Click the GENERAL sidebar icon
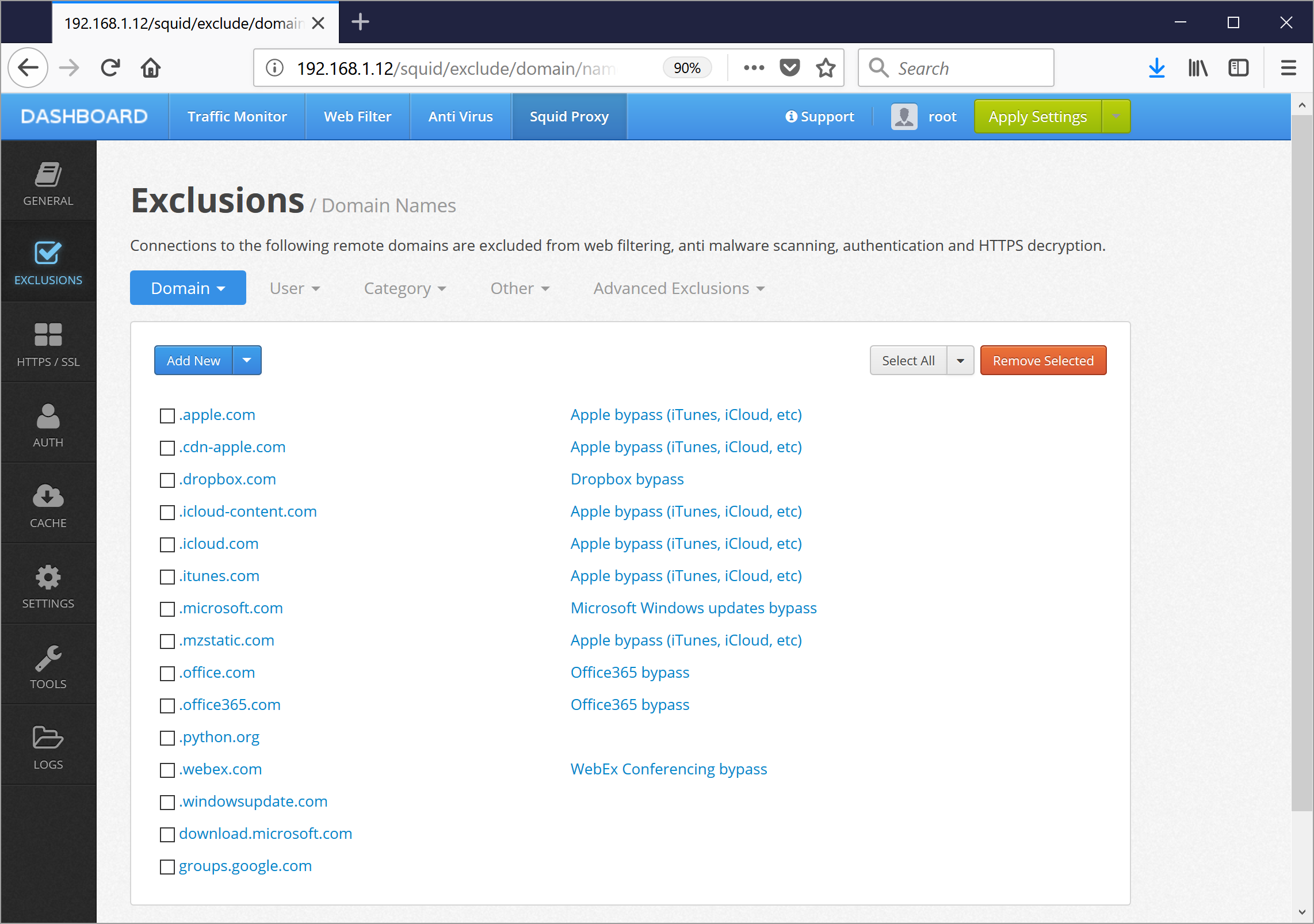Image resolution: width=1314 pixels, height=924 pixels. coord(48,183)
